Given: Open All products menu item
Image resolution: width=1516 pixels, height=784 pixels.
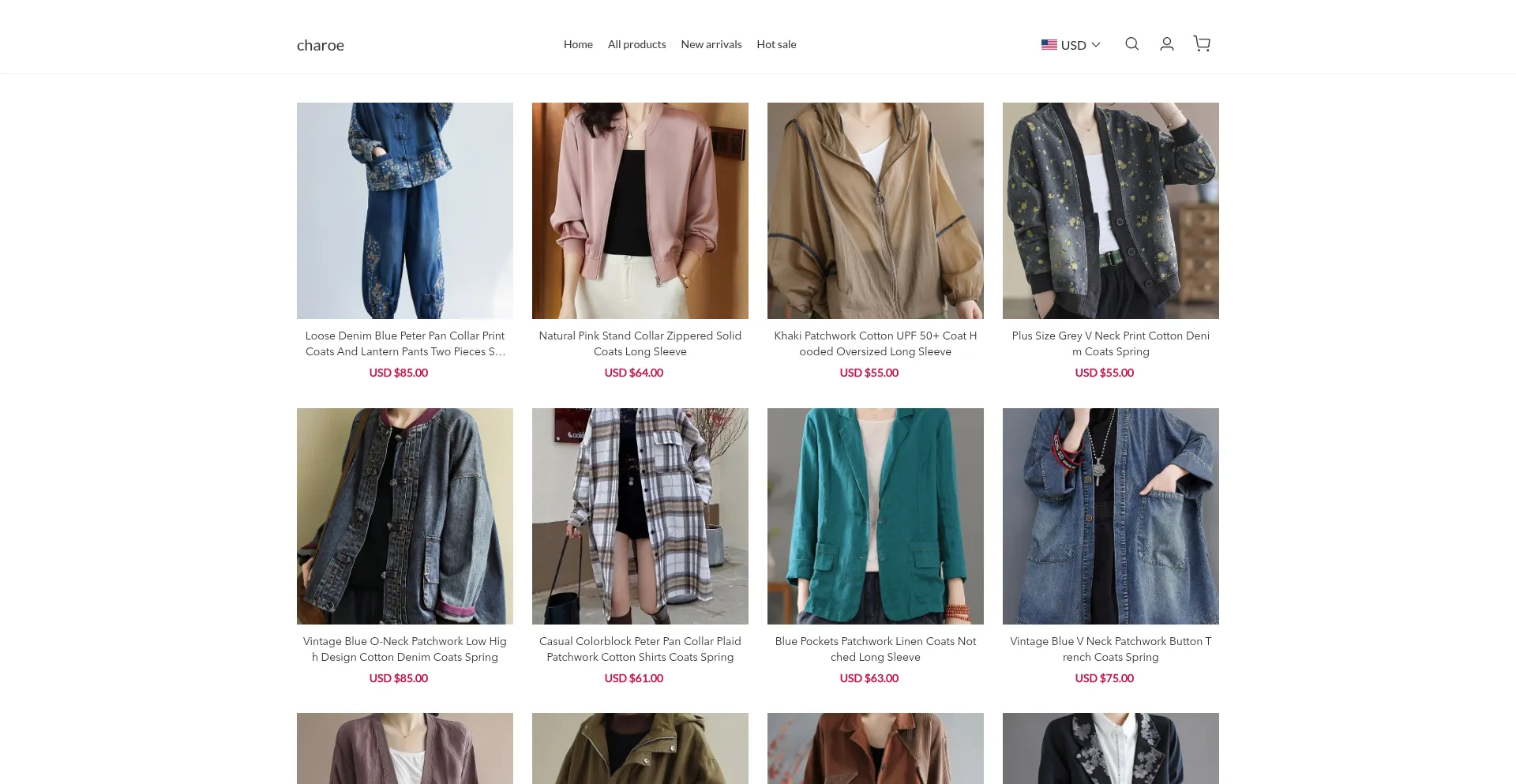Looking at the screenshot, I should tap(636, 44).
